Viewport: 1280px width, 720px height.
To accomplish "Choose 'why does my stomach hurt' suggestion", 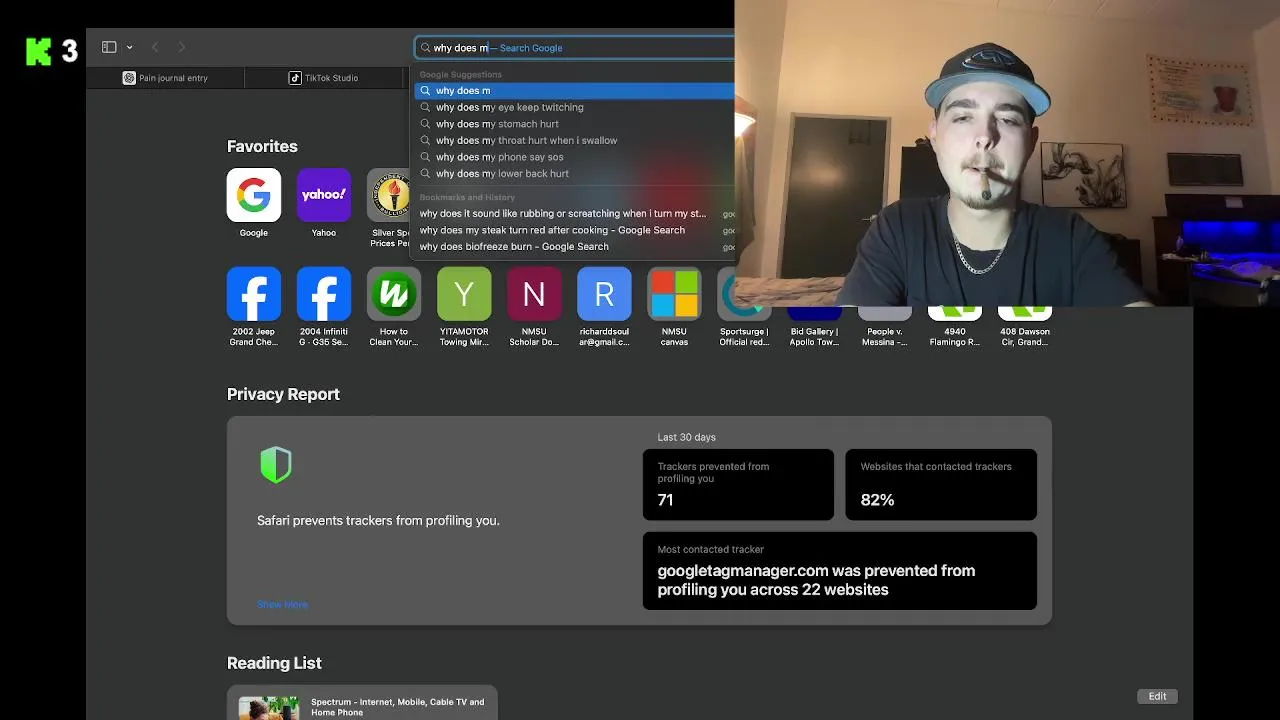I will click(575, 124).
